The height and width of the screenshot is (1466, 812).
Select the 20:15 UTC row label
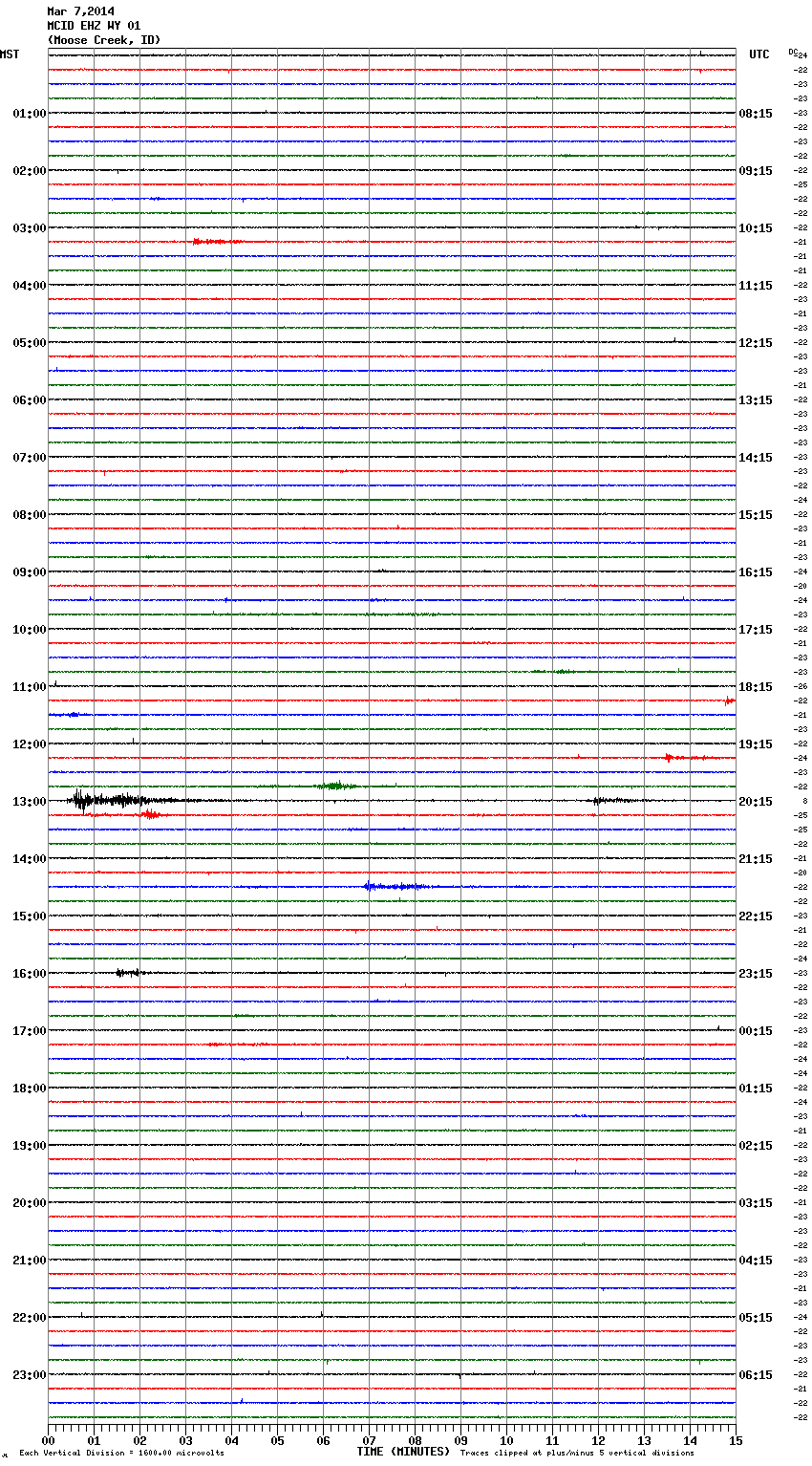click(x=756, y=802)
